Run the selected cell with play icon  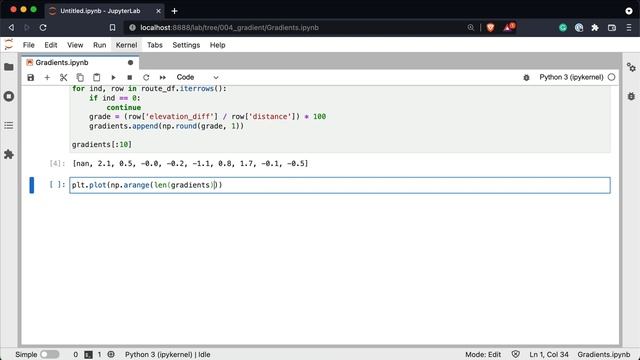(x=113, y=78)
